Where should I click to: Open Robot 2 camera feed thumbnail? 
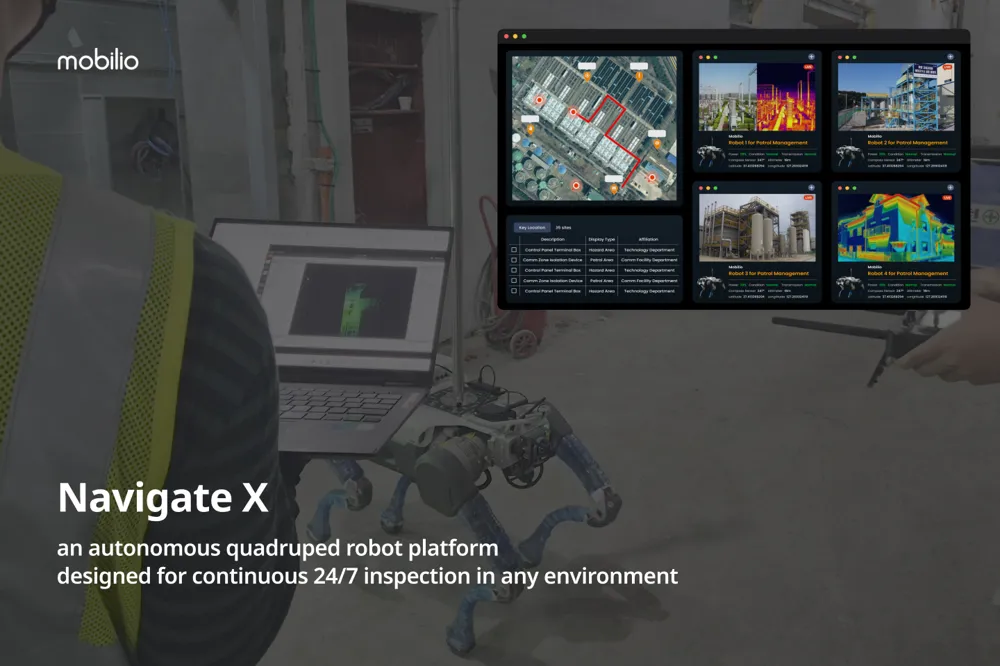tap(895, 97)
